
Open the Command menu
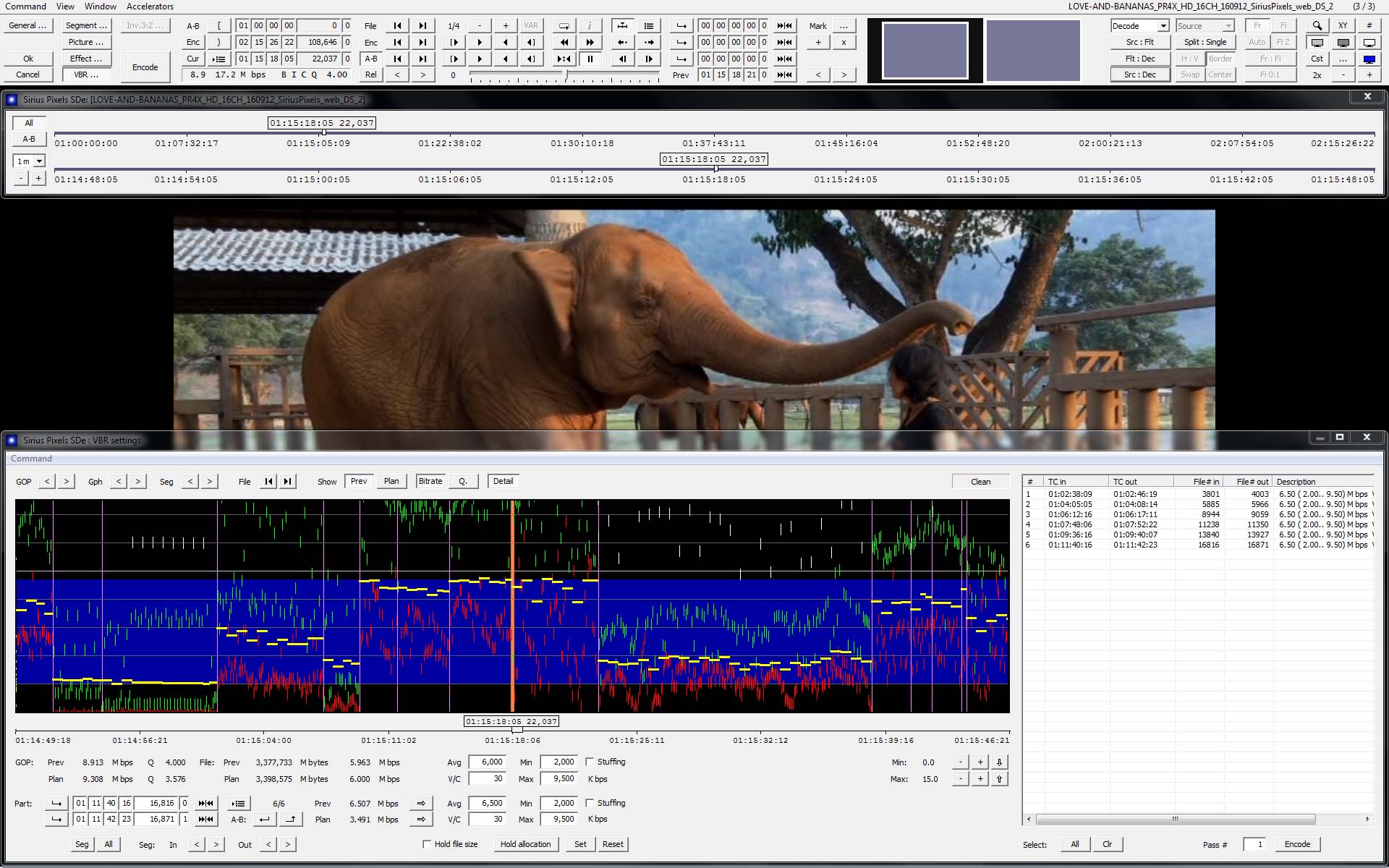[26, 7]
